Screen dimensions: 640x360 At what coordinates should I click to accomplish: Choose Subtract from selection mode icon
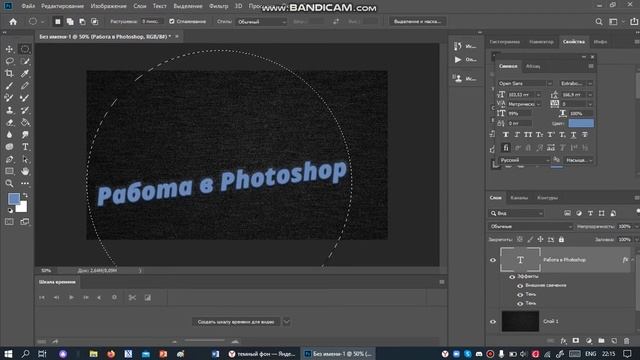pos(82,22)
